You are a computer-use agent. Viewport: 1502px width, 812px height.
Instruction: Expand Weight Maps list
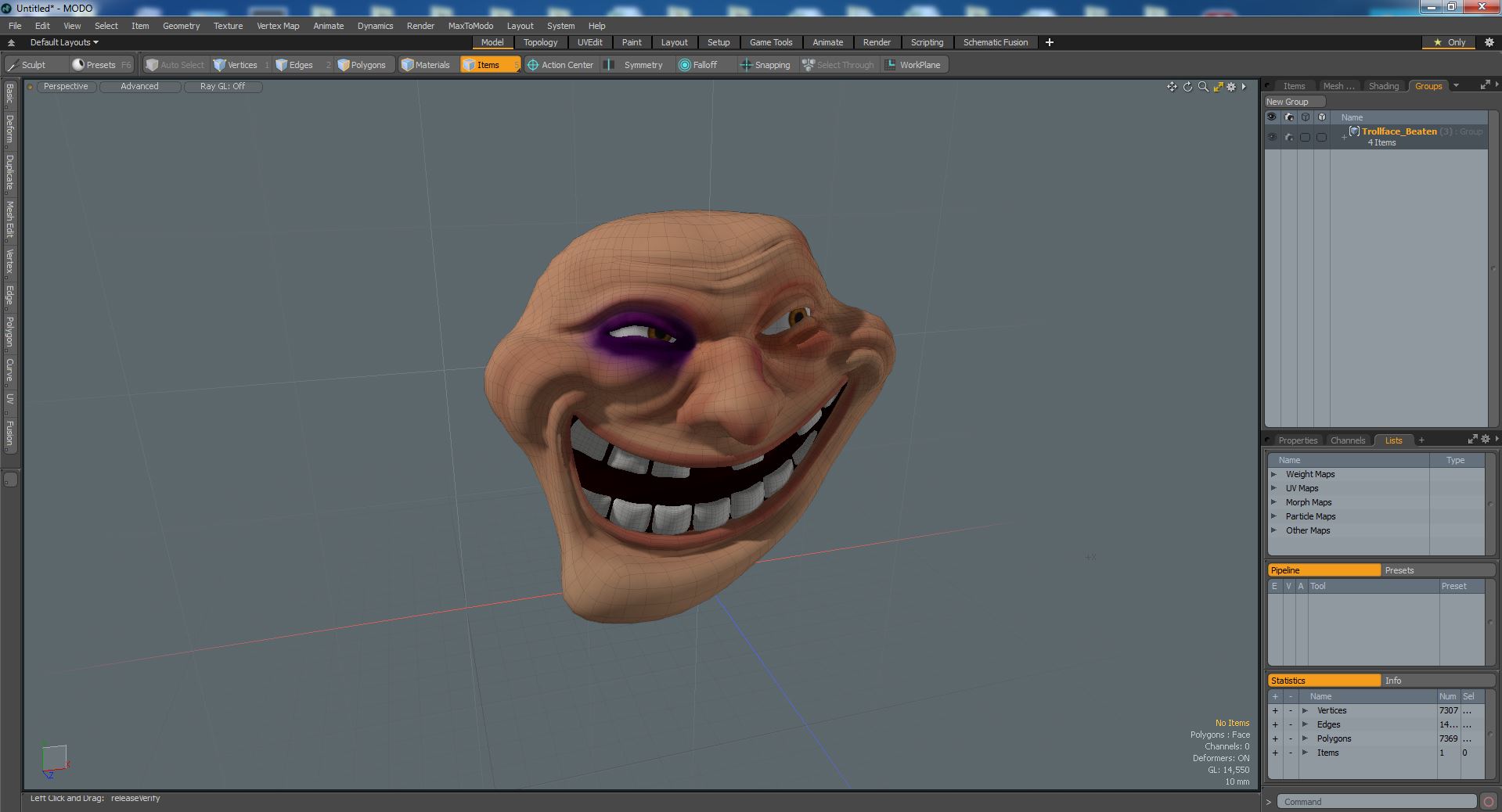point(1273,474)
